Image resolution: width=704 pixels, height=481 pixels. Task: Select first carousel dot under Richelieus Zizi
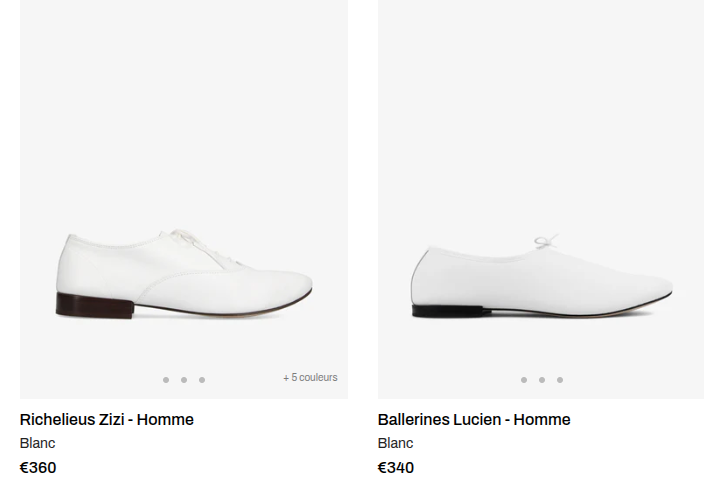(166, 380)
